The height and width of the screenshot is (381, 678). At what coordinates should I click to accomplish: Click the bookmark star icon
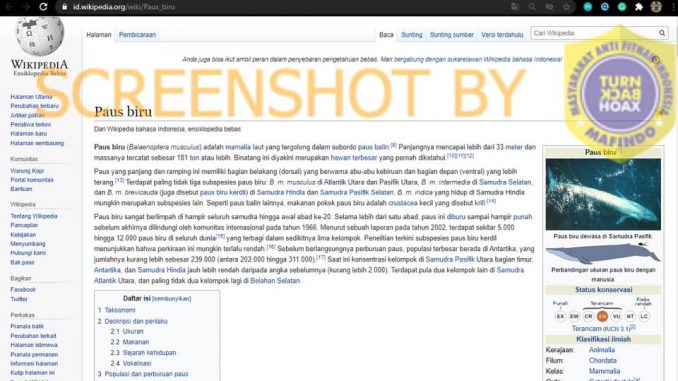coord(566,7)
